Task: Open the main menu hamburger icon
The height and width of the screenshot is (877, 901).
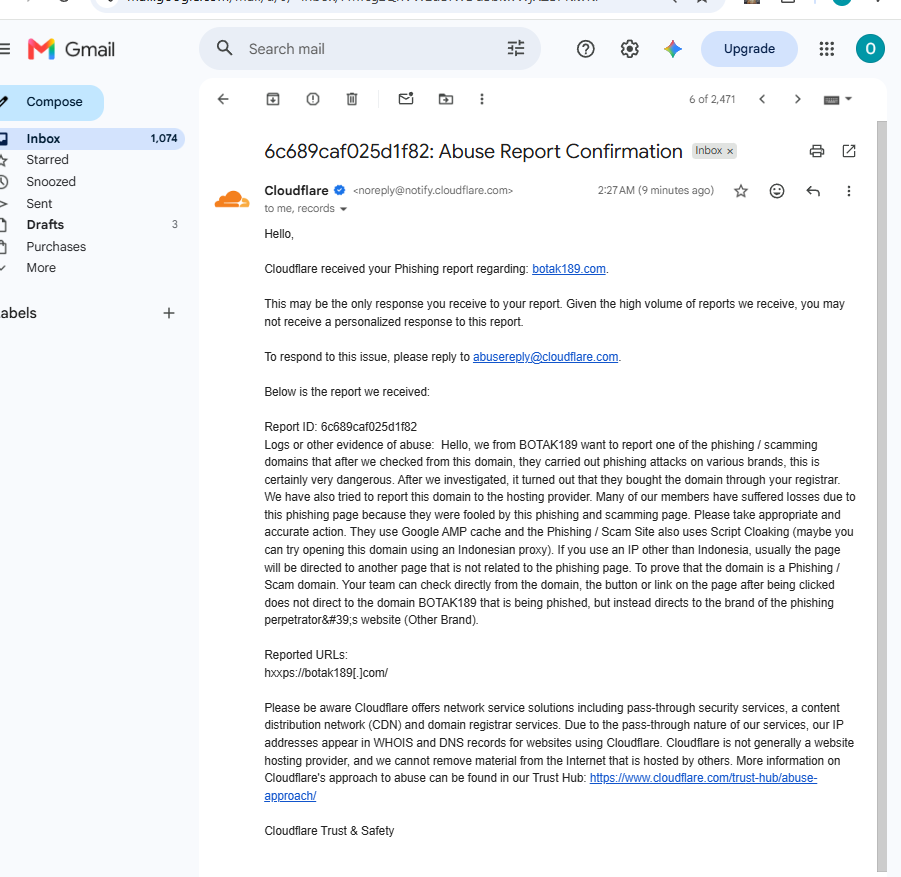Action: coord(5,49)
